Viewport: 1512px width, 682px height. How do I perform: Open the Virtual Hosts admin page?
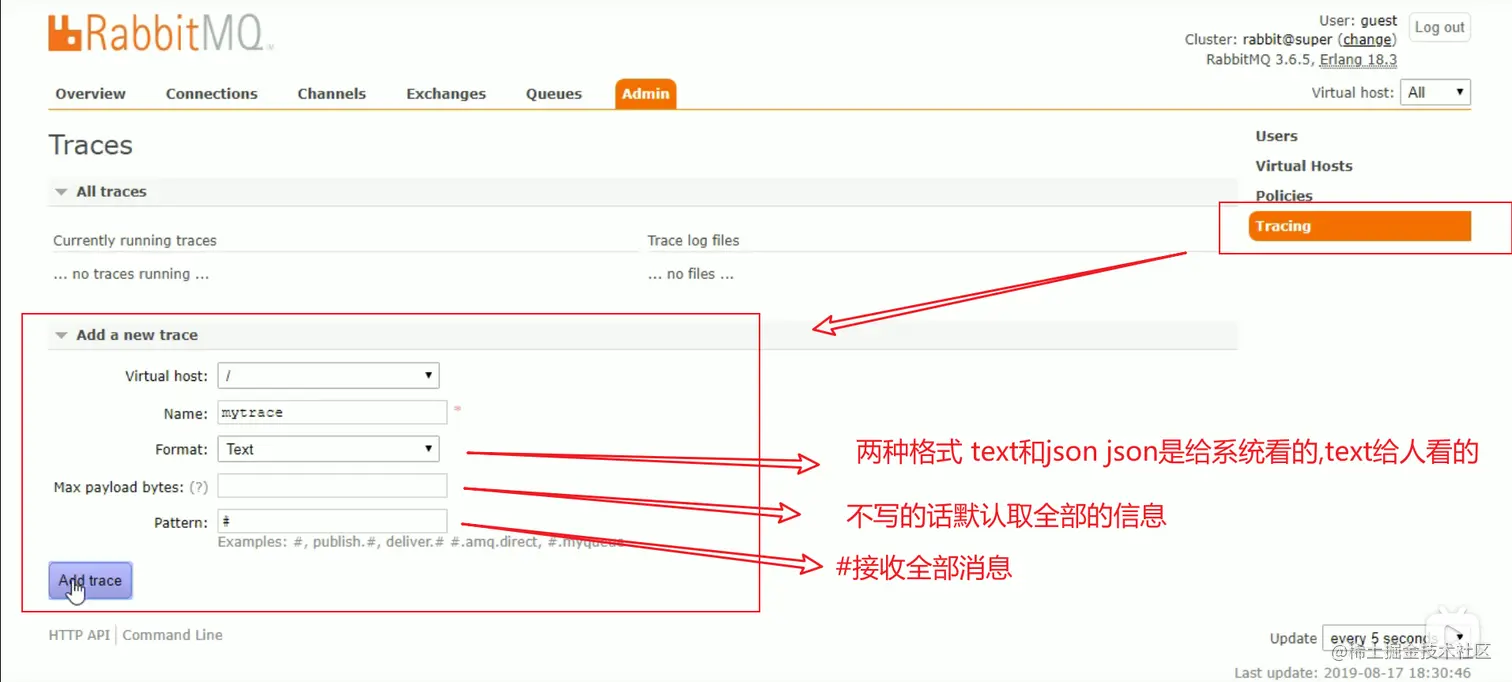[x=1303, y=165]
